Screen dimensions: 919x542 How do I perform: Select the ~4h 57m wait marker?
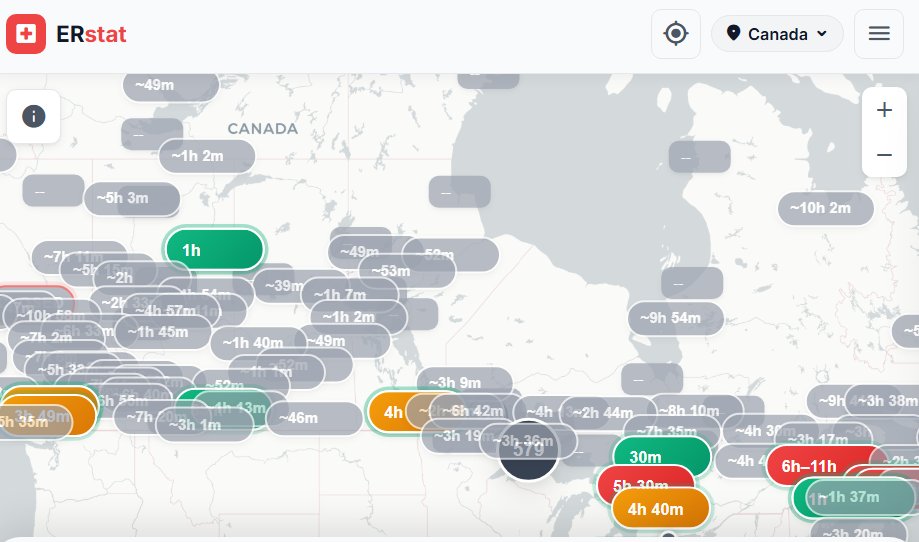pos(171,310)
